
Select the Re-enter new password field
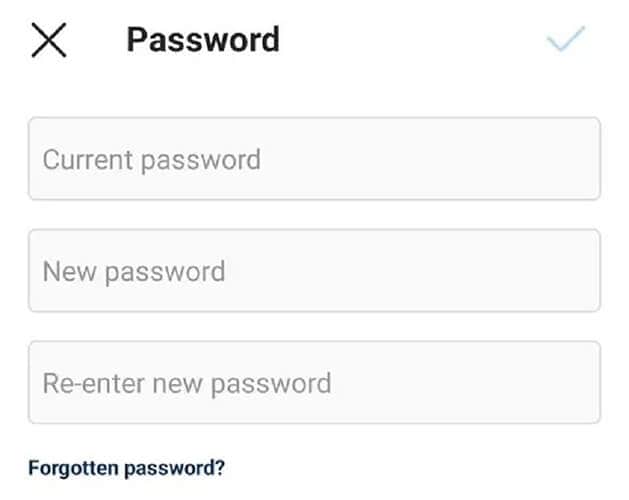[x=314, y=383]
